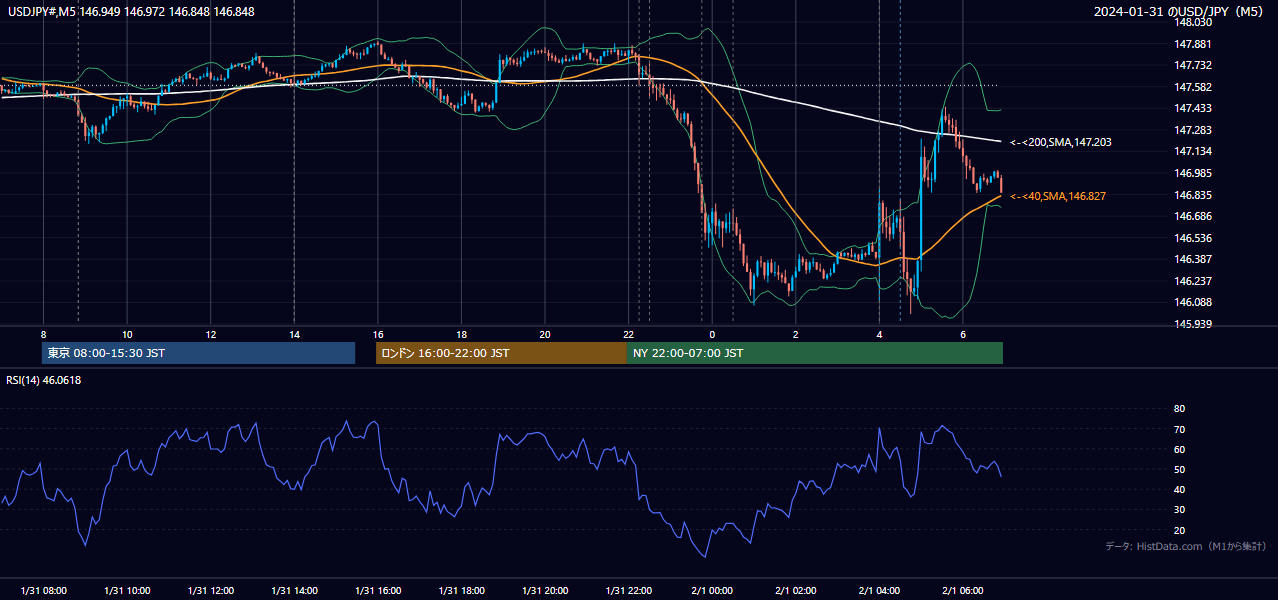Click price axis label 147.134

[1193, 151]
